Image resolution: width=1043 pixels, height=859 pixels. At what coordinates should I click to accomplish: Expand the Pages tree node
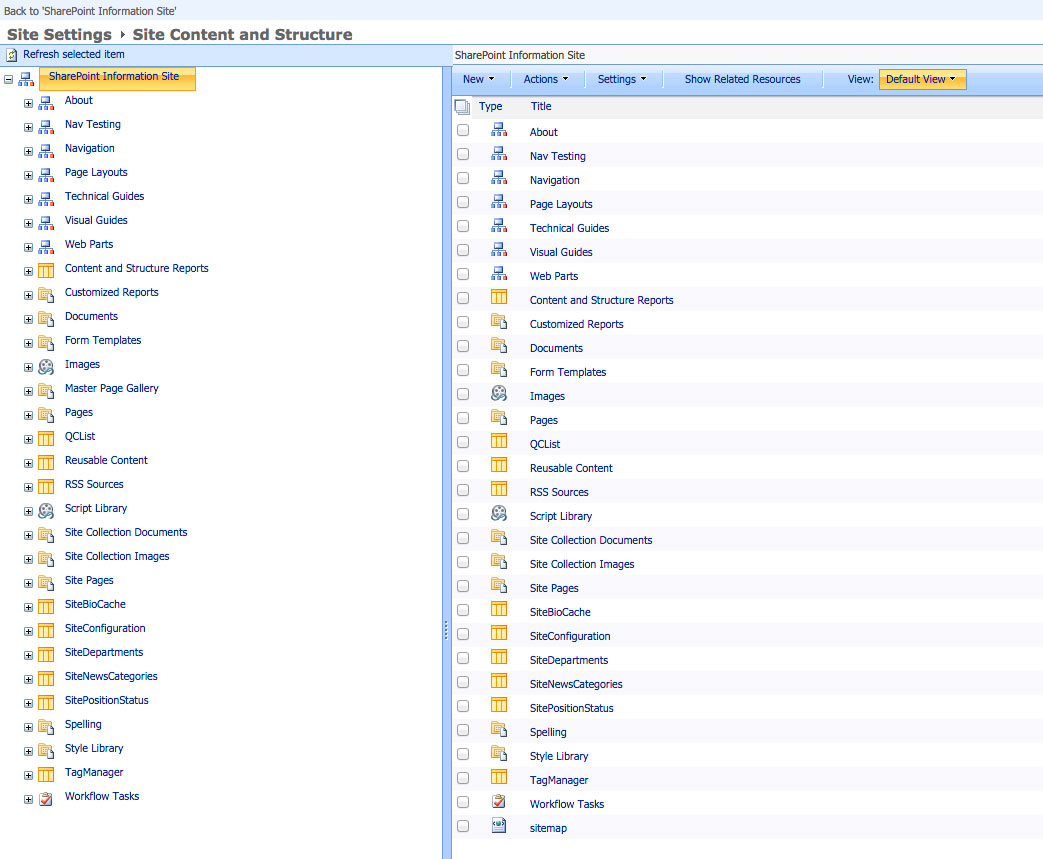click(x=29, y=415)
